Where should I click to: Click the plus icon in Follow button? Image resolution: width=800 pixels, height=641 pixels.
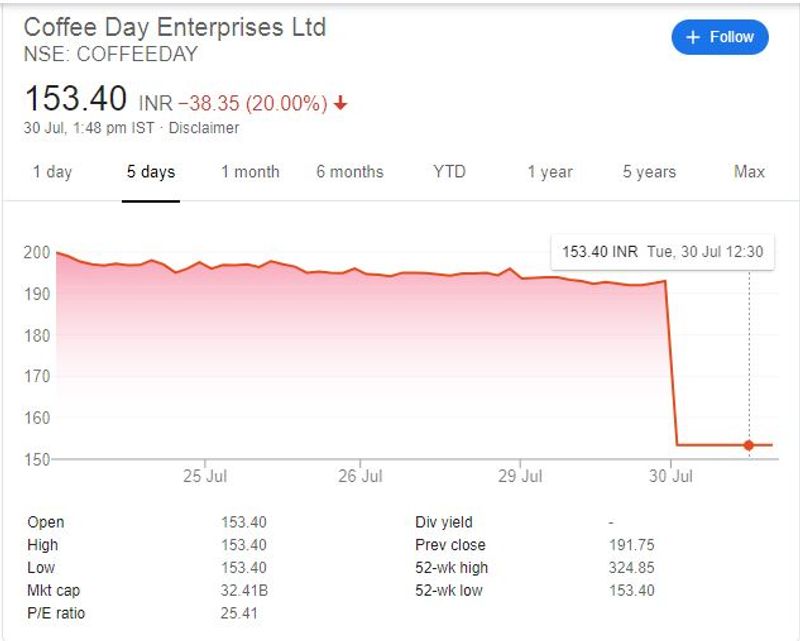pos(693,37)
